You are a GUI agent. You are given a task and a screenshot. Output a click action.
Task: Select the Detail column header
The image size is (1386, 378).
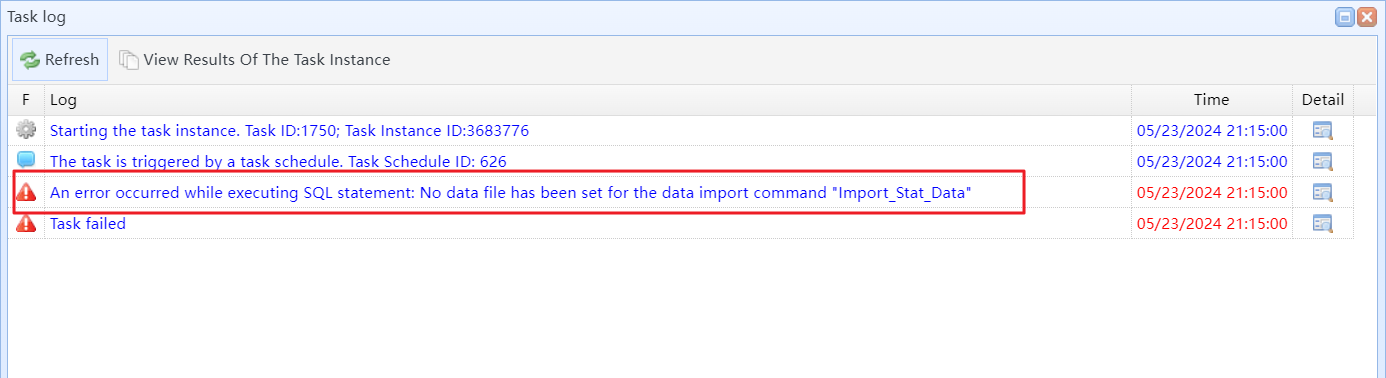click(1323, 100)
